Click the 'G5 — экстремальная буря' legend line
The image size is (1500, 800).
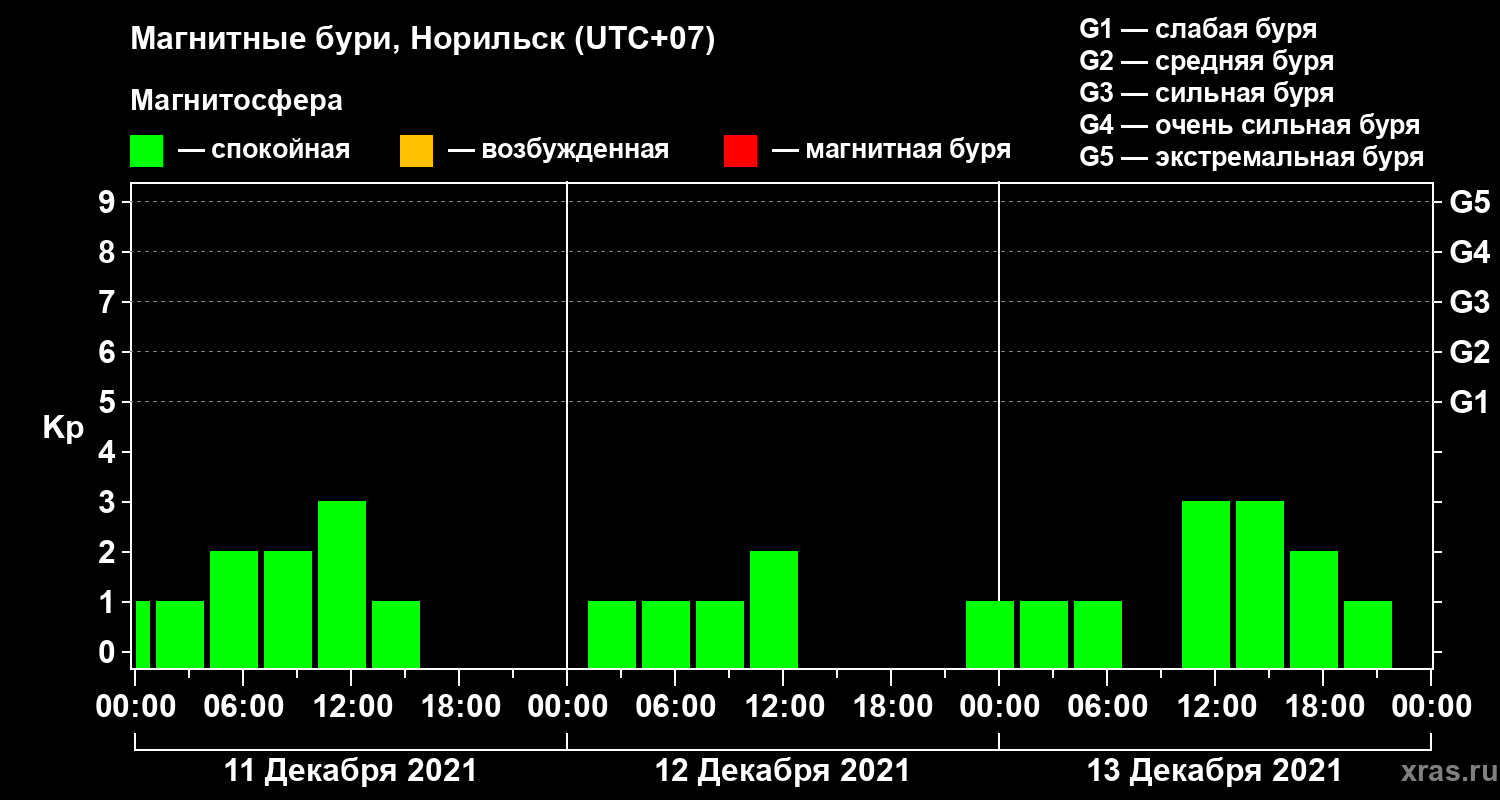pyautogui.click(x=1252, y=158)
